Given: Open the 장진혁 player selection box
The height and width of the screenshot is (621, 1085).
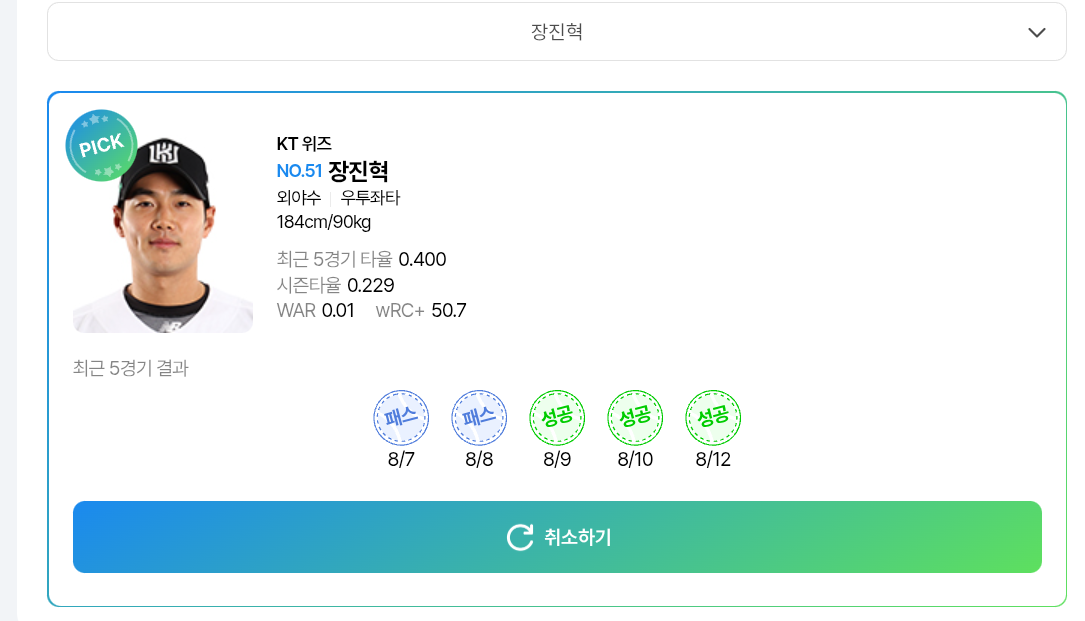Looking at the screenshot, I should (557, 32).
